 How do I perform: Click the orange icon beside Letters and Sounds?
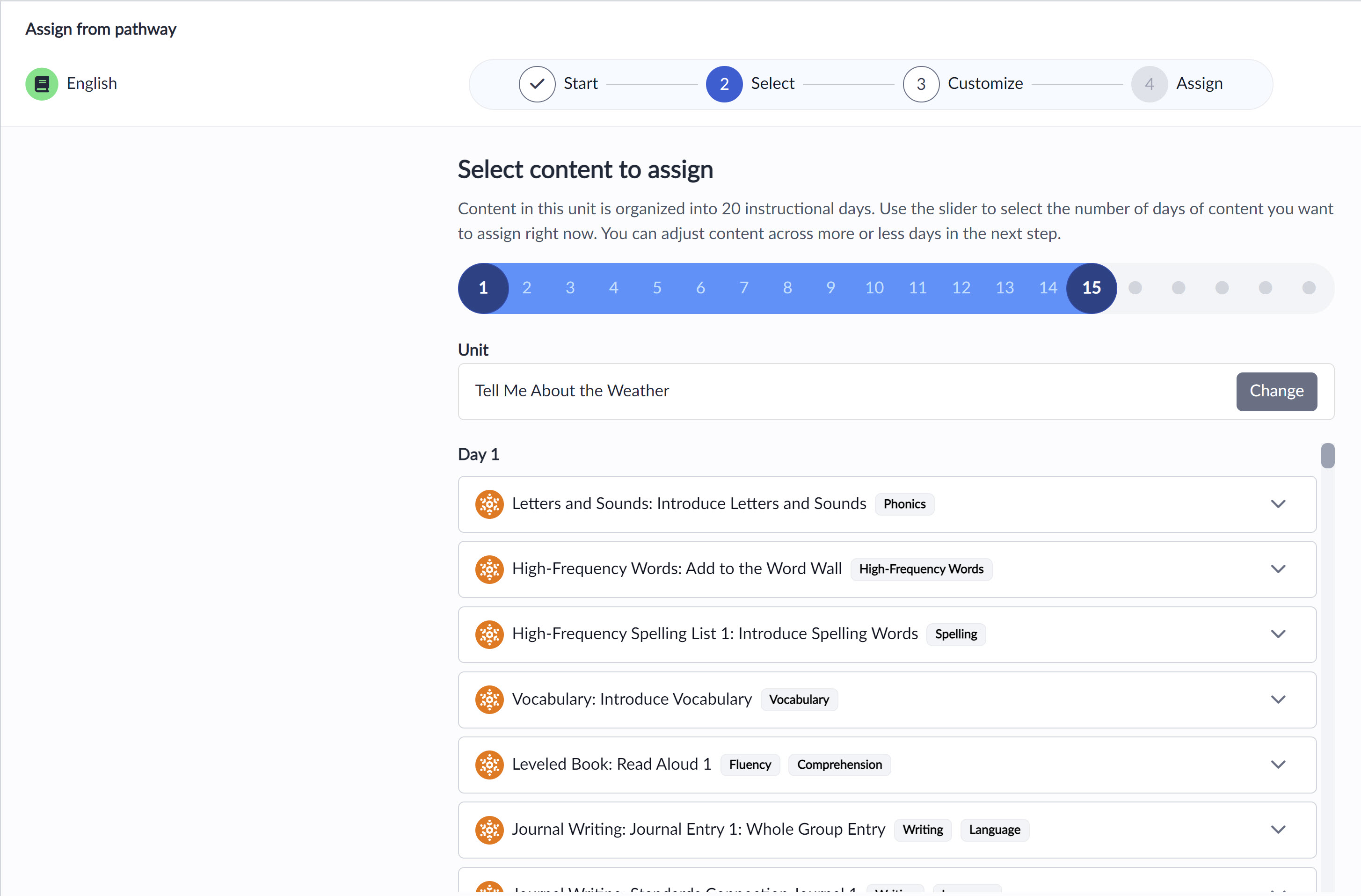point(489,504)
